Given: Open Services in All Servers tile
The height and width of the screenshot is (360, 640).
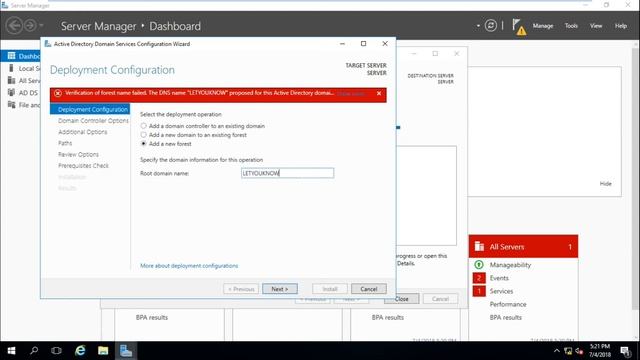Looking at the screenshot, I should [x=501, y=291].
